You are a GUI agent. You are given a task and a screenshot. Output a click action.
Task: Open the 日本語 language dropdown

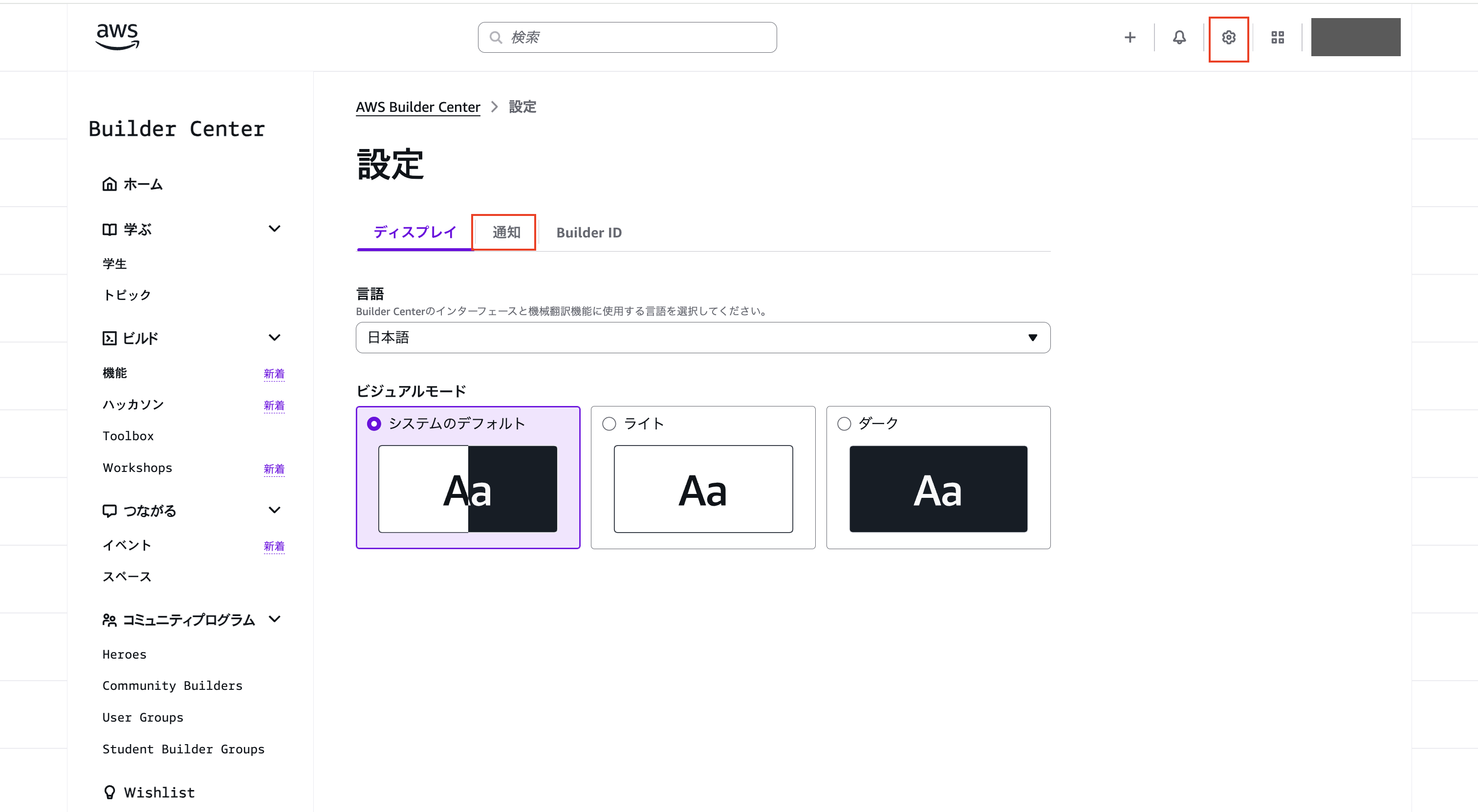(x=703, y=338)
